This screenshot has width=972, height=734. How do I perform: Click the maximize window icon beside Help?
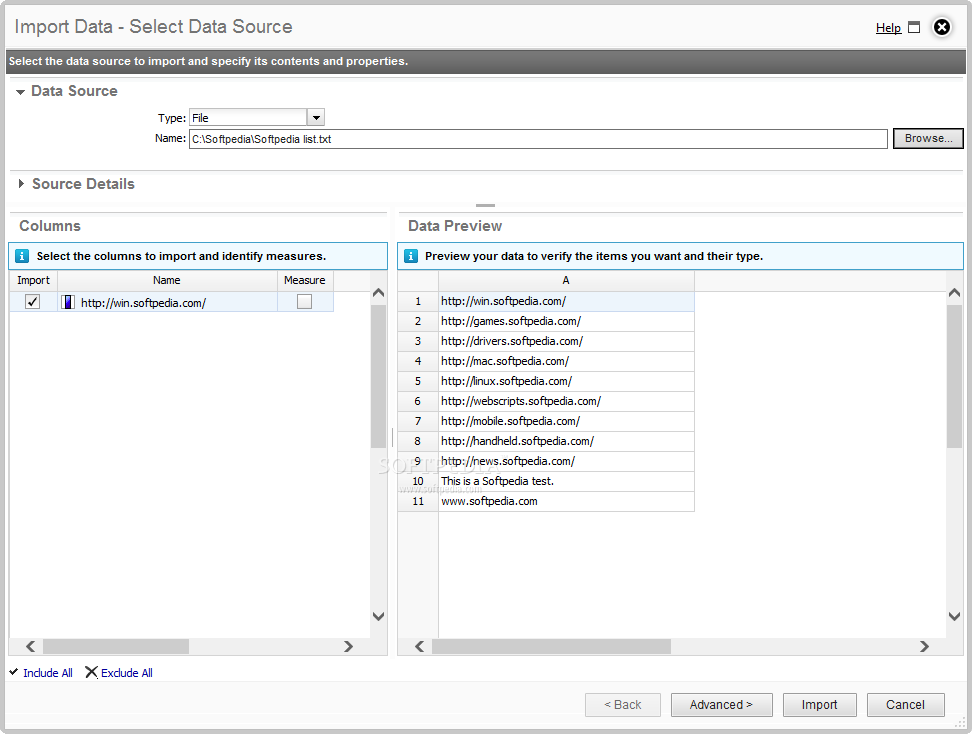(x=914, y=27)
